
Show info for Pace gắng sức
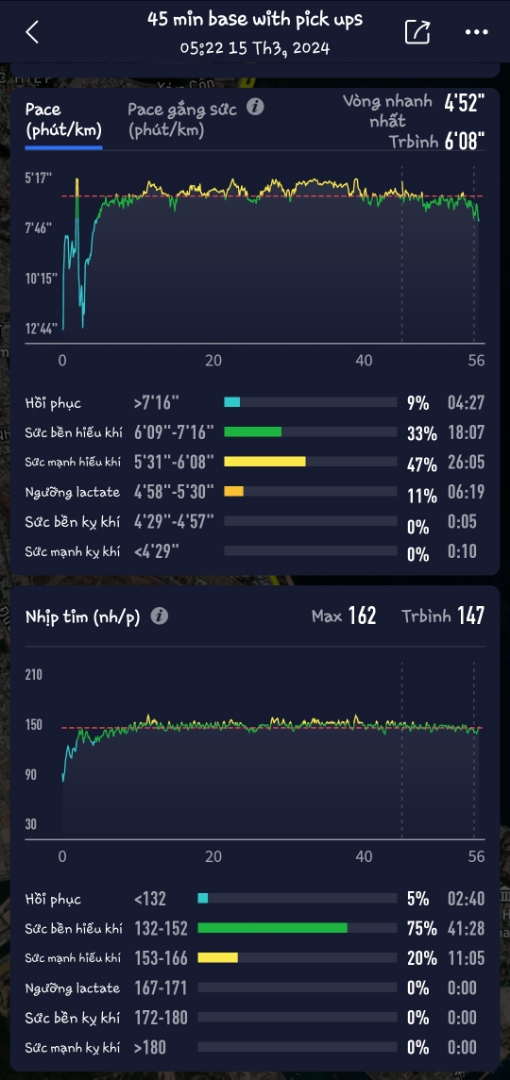(255, 107)
